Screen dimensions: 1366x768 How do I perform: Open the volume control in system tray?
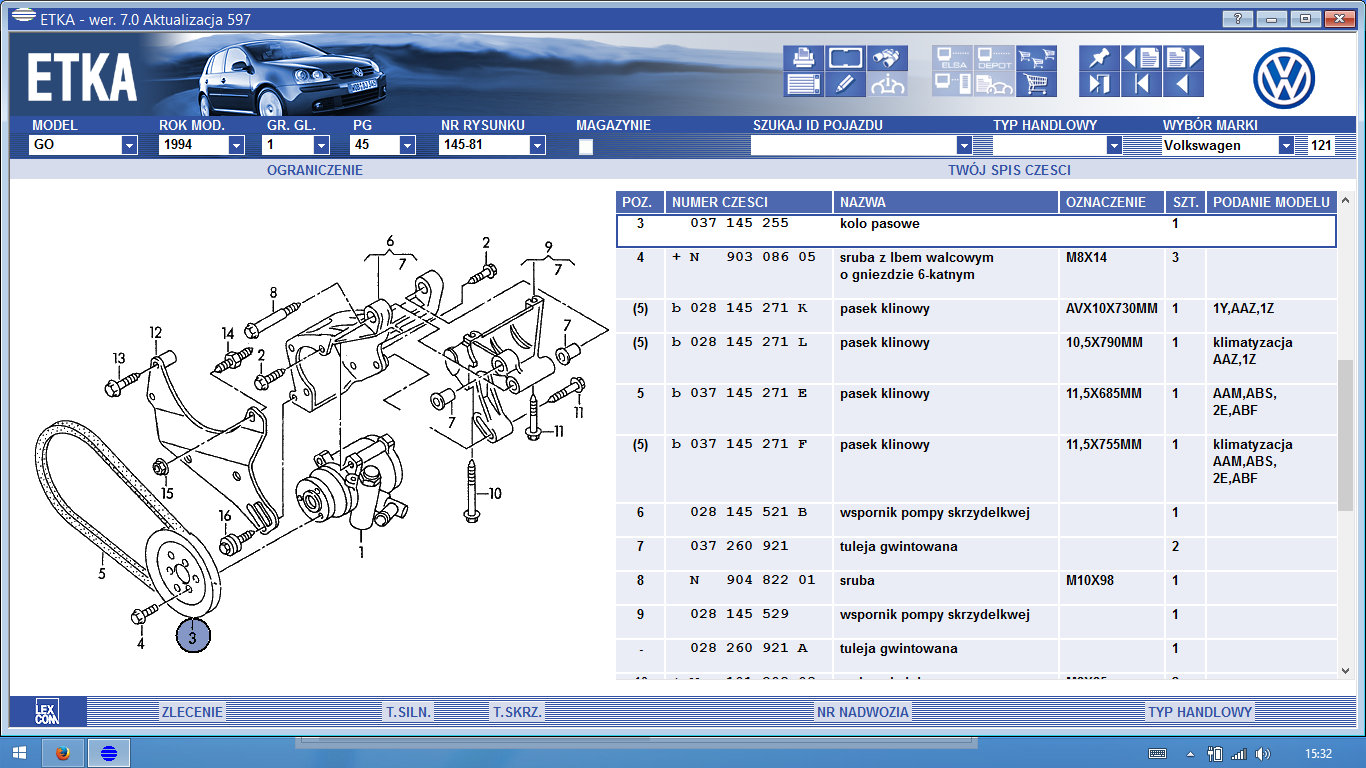click(x=1263, y=753)
